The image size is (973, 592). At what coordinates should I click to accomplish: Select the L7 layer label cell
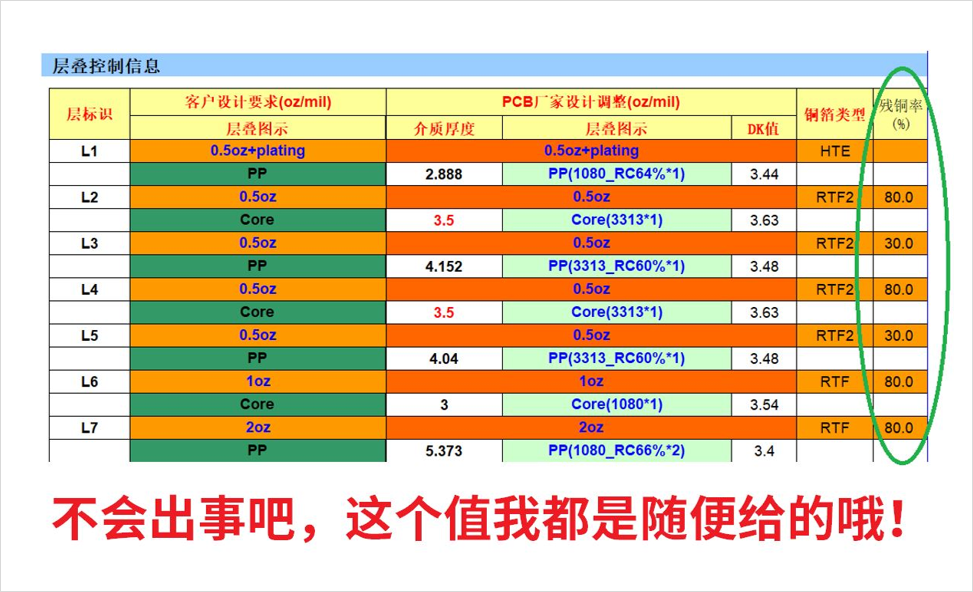[x=89, y=428]
